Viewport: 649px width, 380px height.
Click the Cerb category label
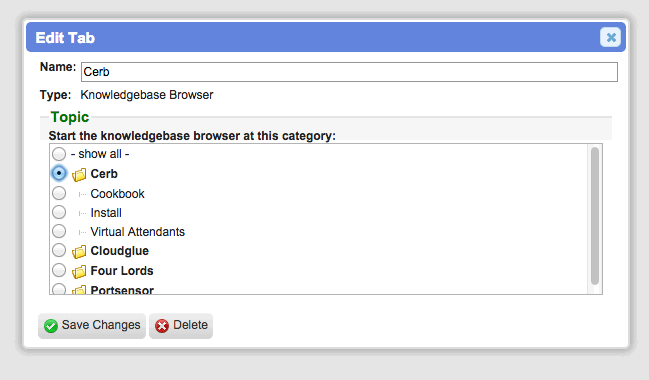(x=104, y=174)
